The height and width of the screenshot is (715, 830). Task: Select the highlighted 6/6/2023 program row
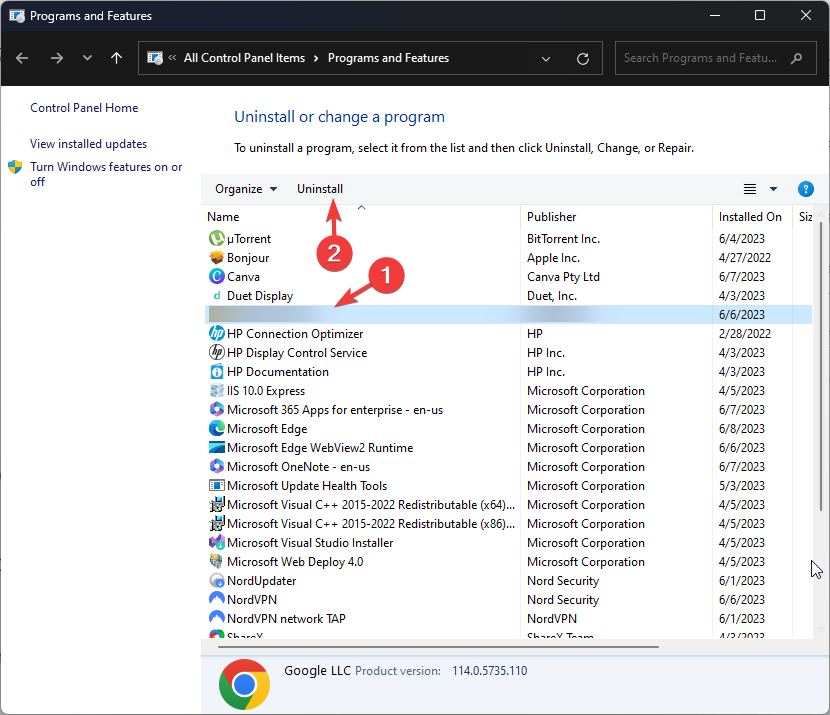pos(508,314)
